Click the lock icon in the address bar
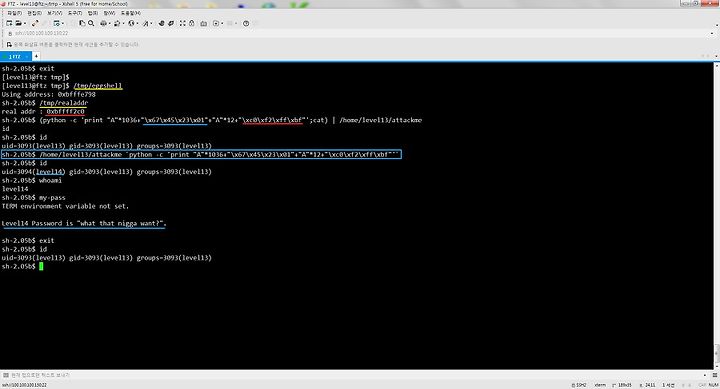720x389 pixels. 10,34
